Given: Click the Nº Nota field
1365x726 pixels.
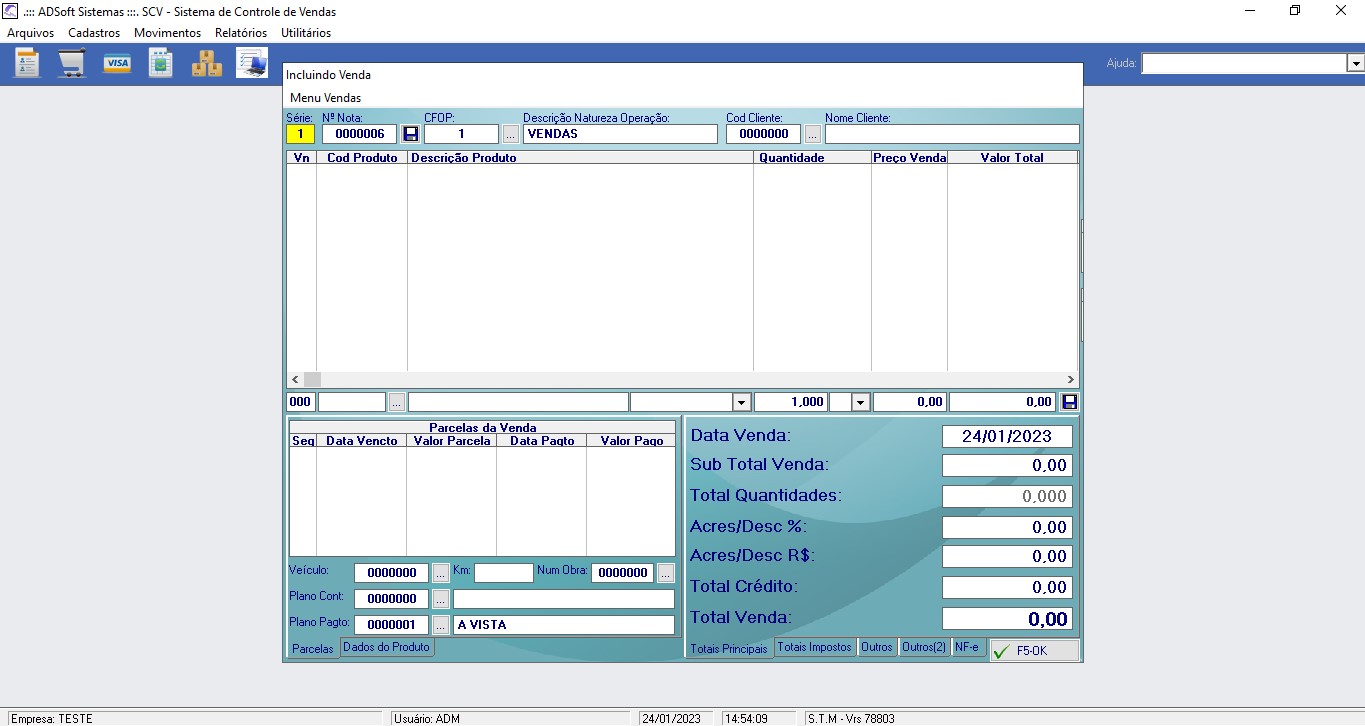Looking at the screenshot, I should coord(360,134).
